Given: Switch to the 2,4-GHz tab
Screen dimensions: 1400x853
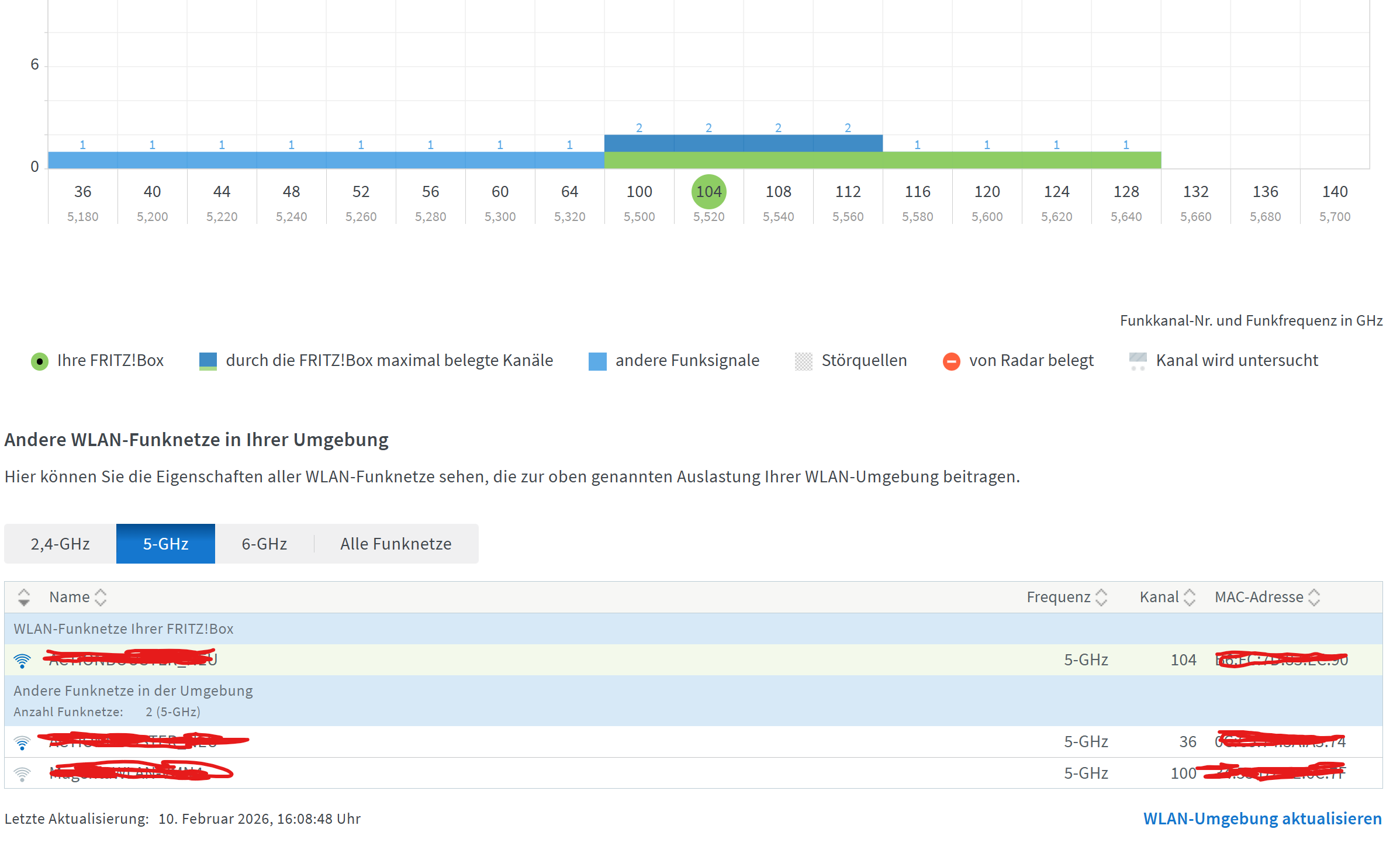Looking at the screenshot, I should pos(60,544).
